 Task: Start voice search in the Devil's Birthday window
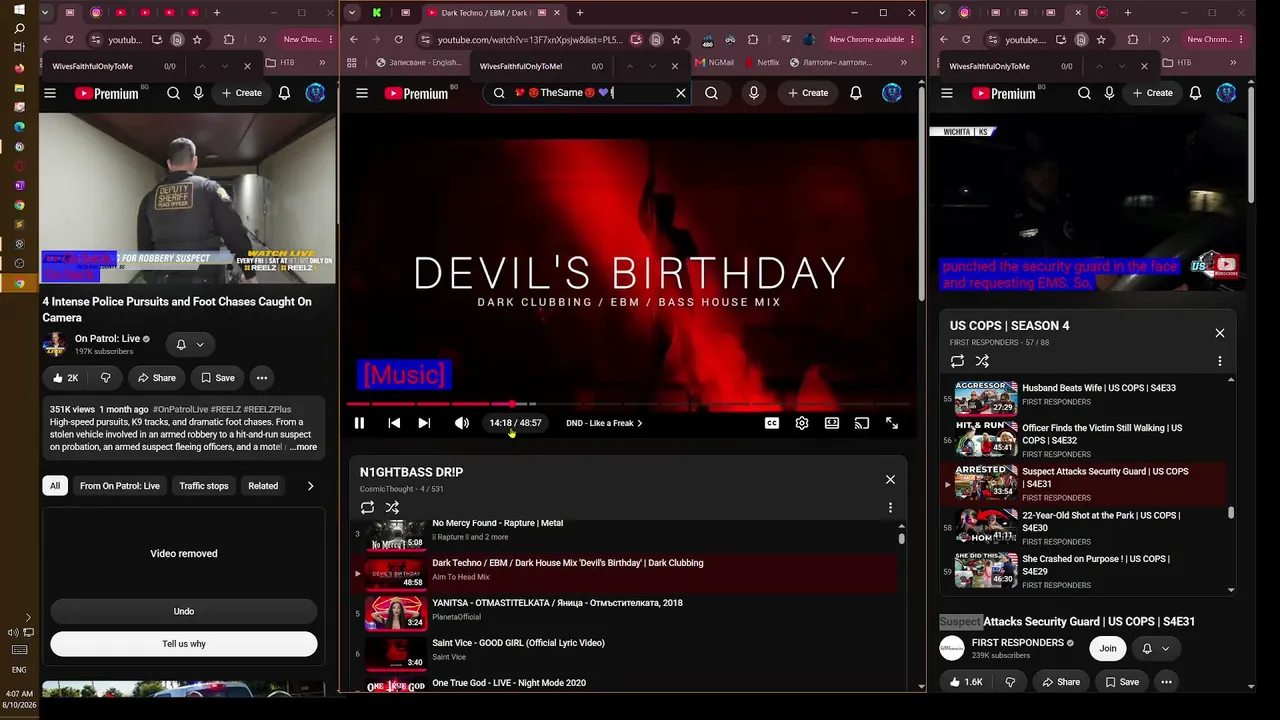point(754,93)
